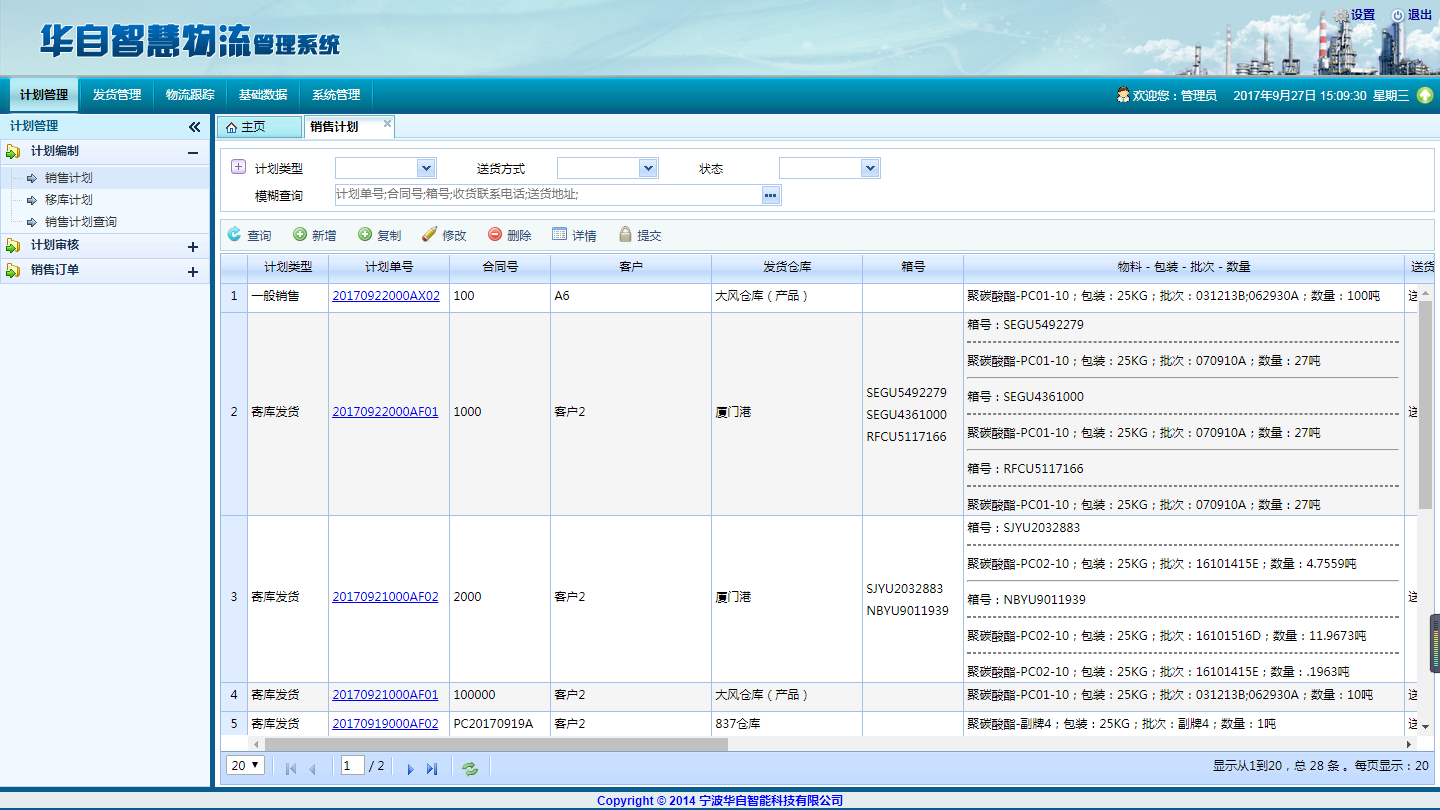Image resolution: width=1440 pixels, height=810 pixels.
Task: Open 系统管理 main menu
Action: point(336,95)
